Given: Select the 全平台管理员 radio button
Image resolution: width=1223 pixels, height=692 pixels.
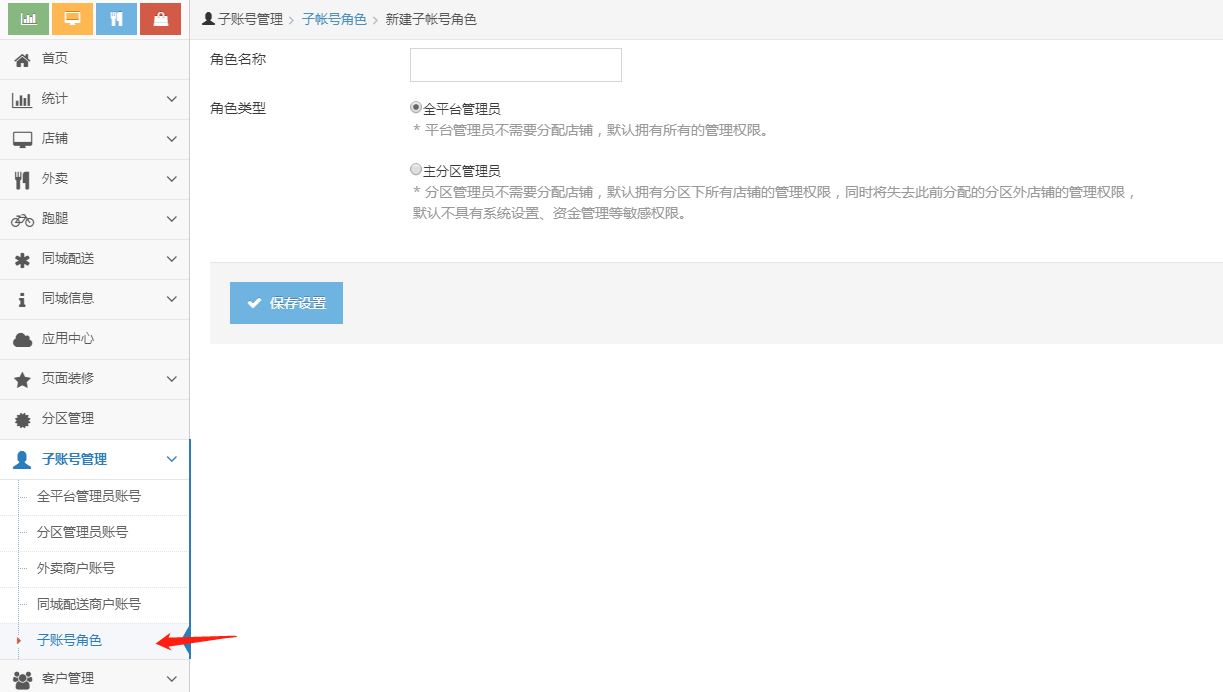Looking at the screenshot, I should [416, 108].
